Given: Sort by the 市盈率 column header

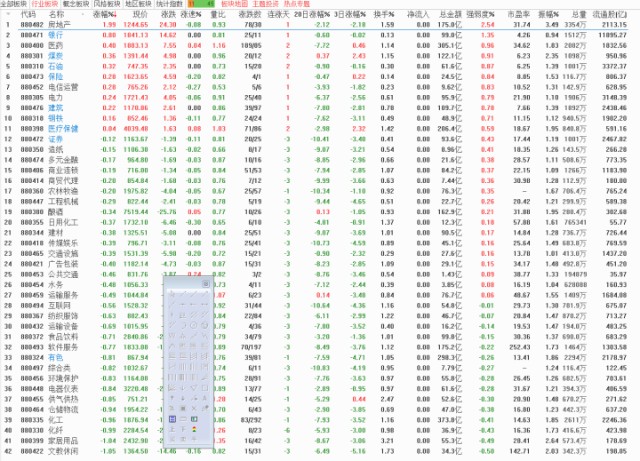Looking at the screenshot, I should coord(517,14).
